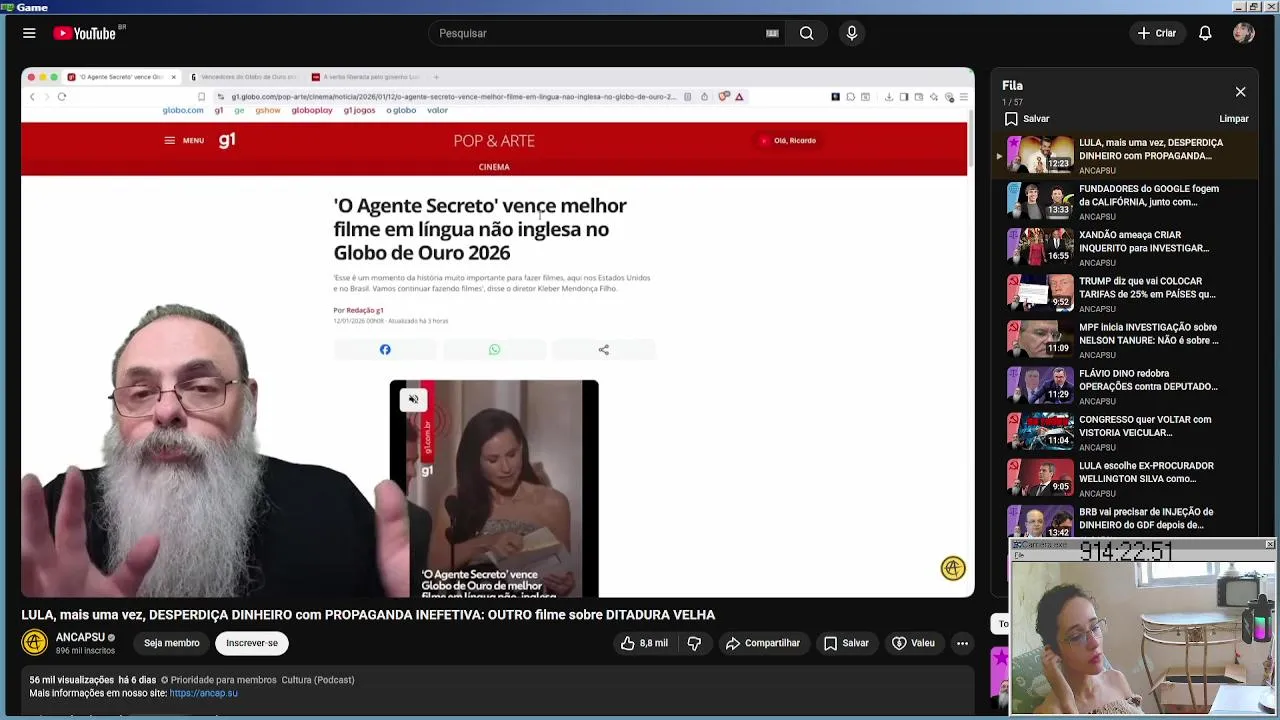Like the video with thumbs up
1280x720 pixels.
pos(643,643)
